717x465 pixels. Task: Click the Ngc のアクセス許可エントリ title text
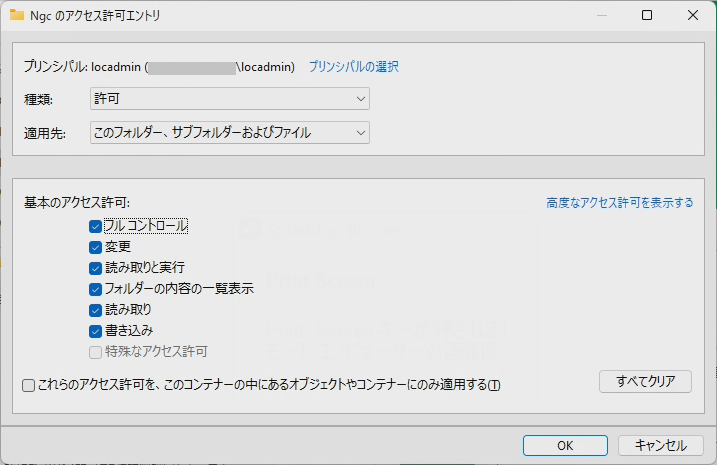(95, 16)
